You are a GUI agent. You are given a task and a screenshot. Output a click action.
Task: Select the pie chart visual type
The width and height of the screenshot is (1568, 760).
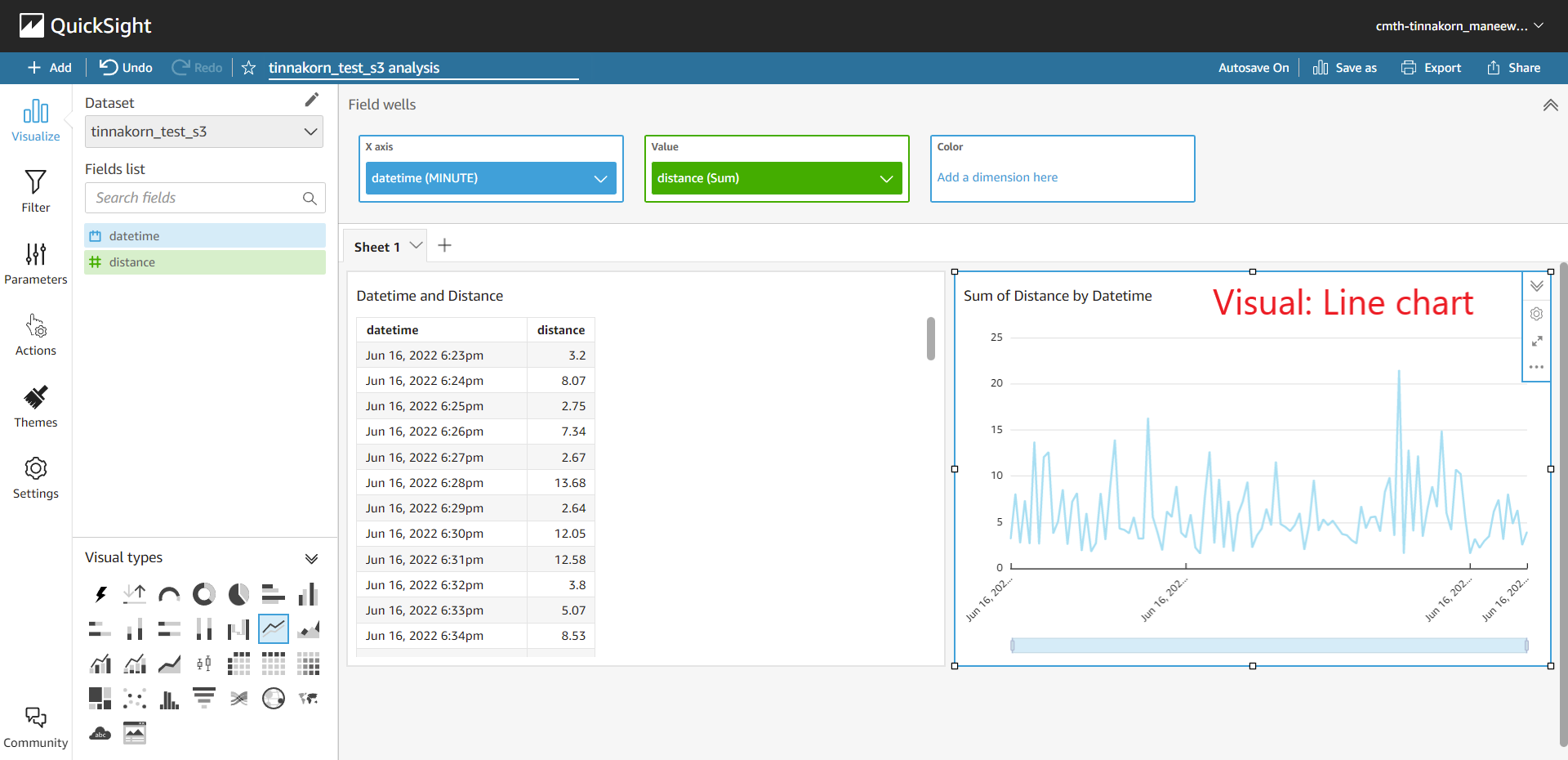coord(238,594)
